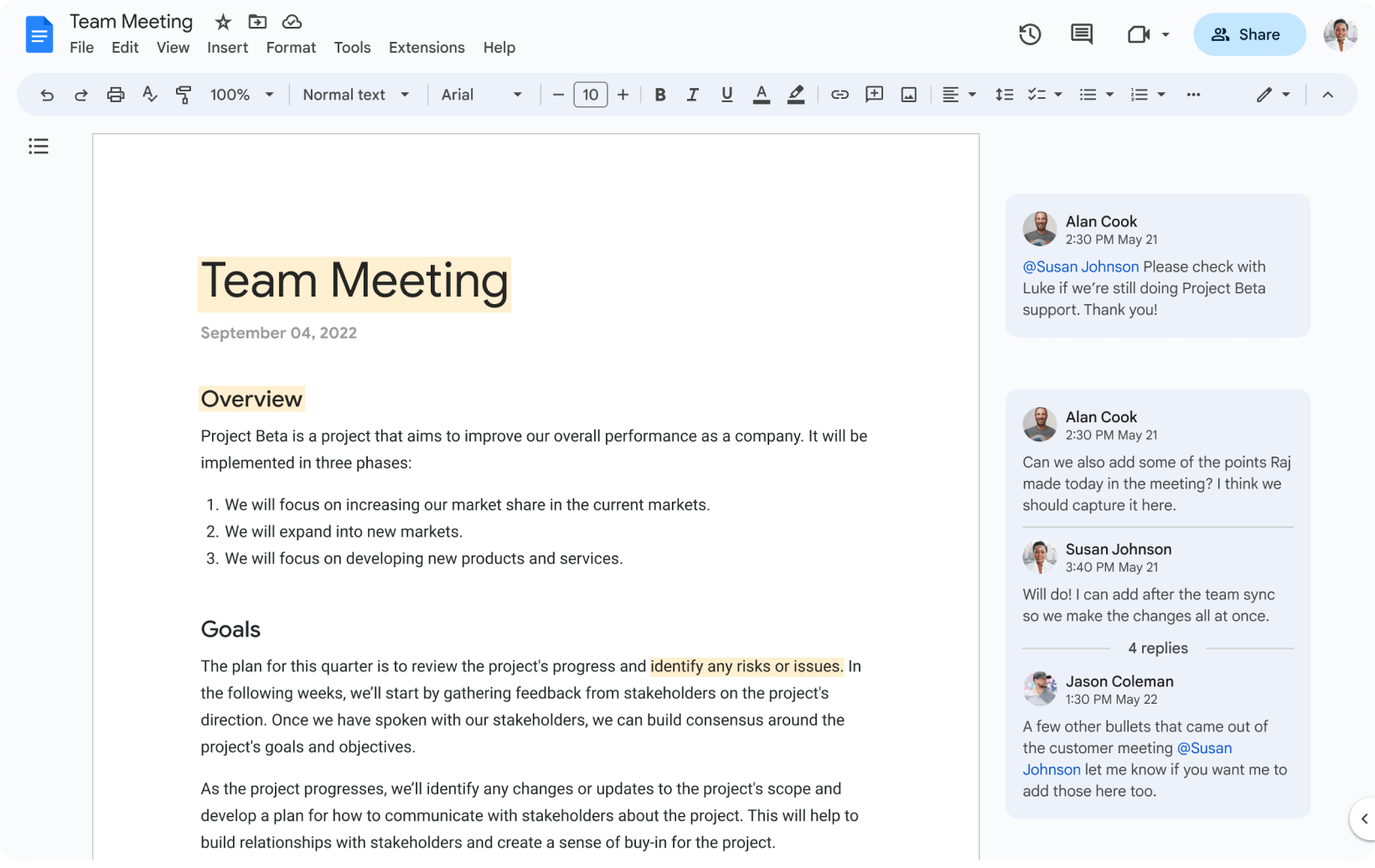Open the Tools menu
Image resolution: width=1375 pixels, height=868 pixels.
(x=352, y=48)
